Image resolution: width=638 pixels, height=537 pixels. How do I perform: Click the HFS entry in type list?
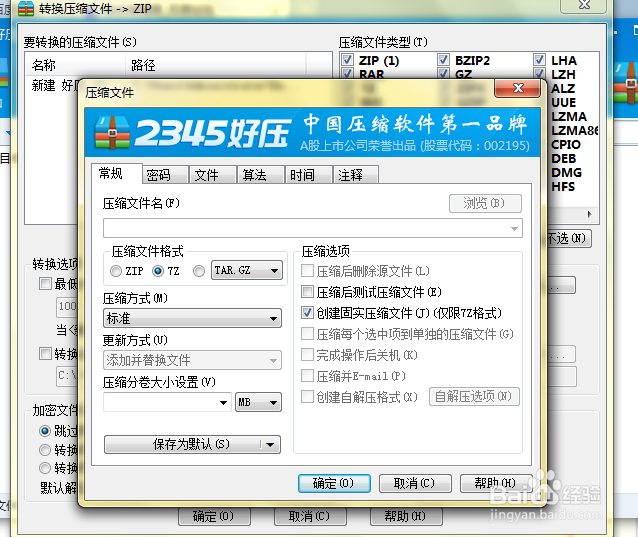tap(563, 187)
